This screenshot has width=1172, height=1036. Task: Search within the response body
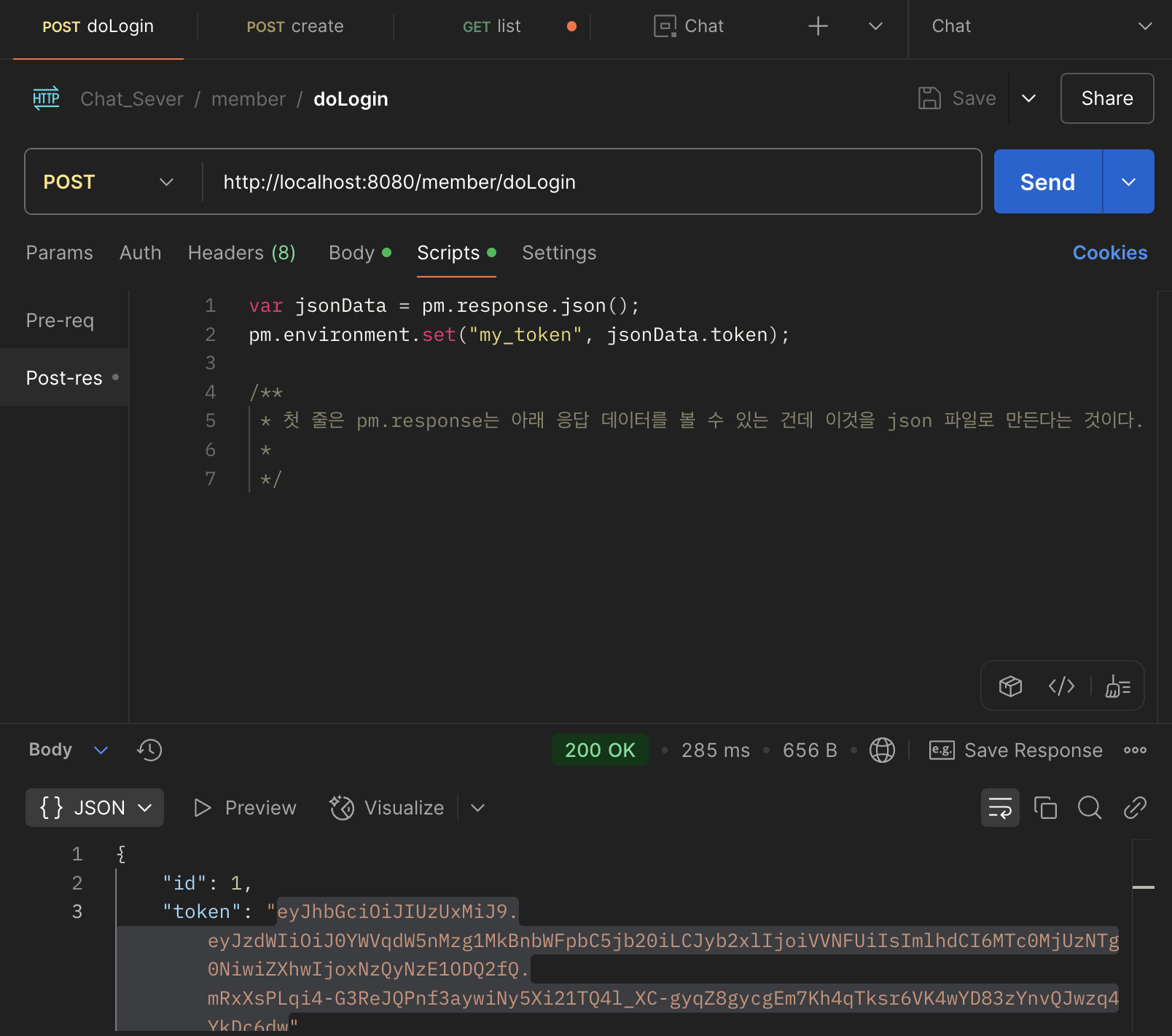click(x=1090, y=807)
